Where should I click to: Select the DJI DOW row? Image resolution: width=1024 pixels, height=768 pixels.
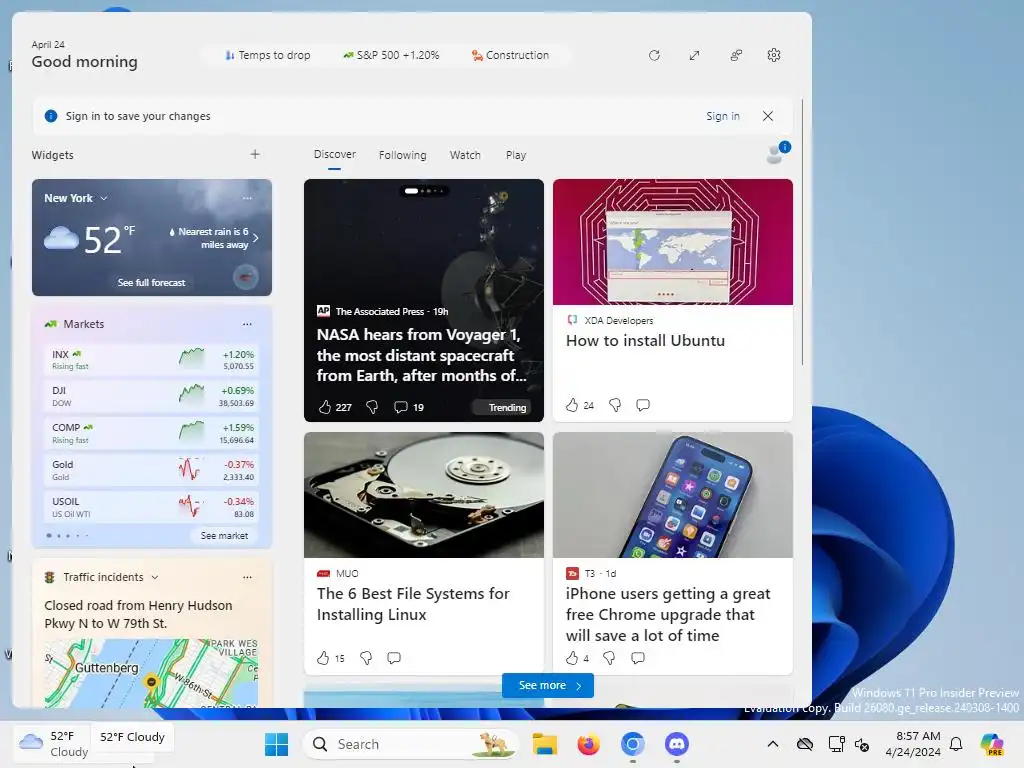(x=152, y=396)
